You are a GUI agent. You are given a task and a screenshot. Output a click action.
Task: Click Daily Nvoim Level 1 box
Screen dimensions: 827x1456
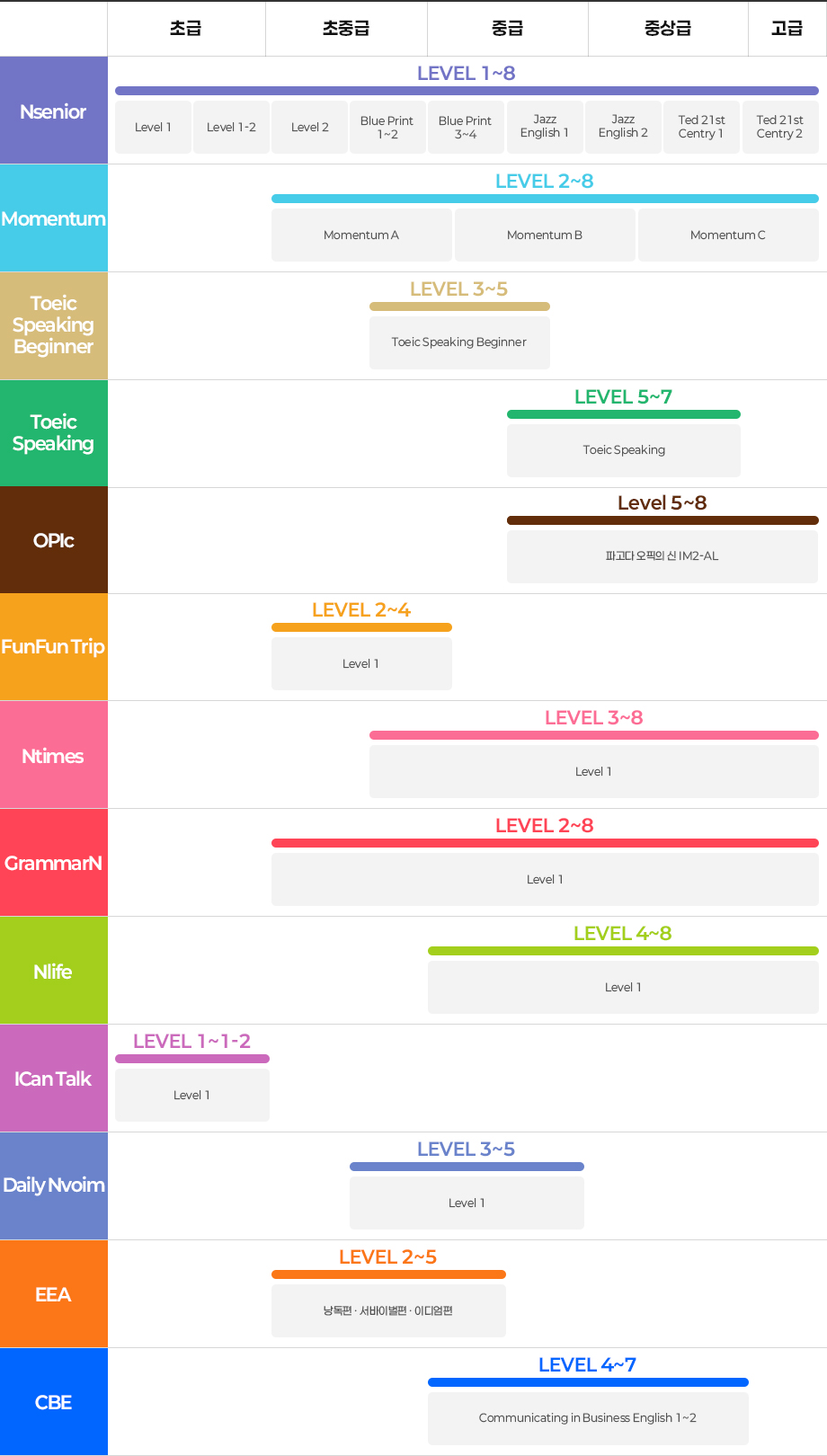[x=467, y=1203]
